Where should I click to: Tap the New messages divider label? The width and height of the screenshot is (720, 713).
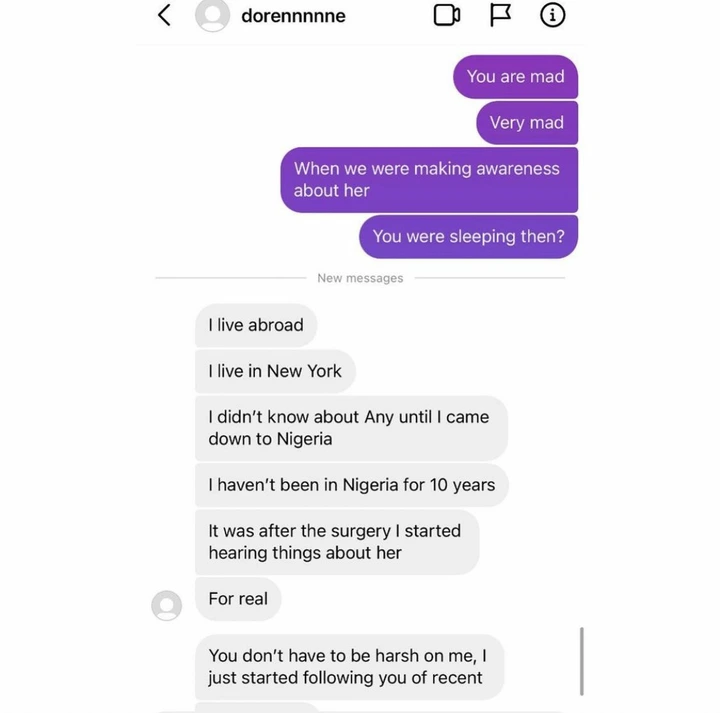(x=360, y=278)
